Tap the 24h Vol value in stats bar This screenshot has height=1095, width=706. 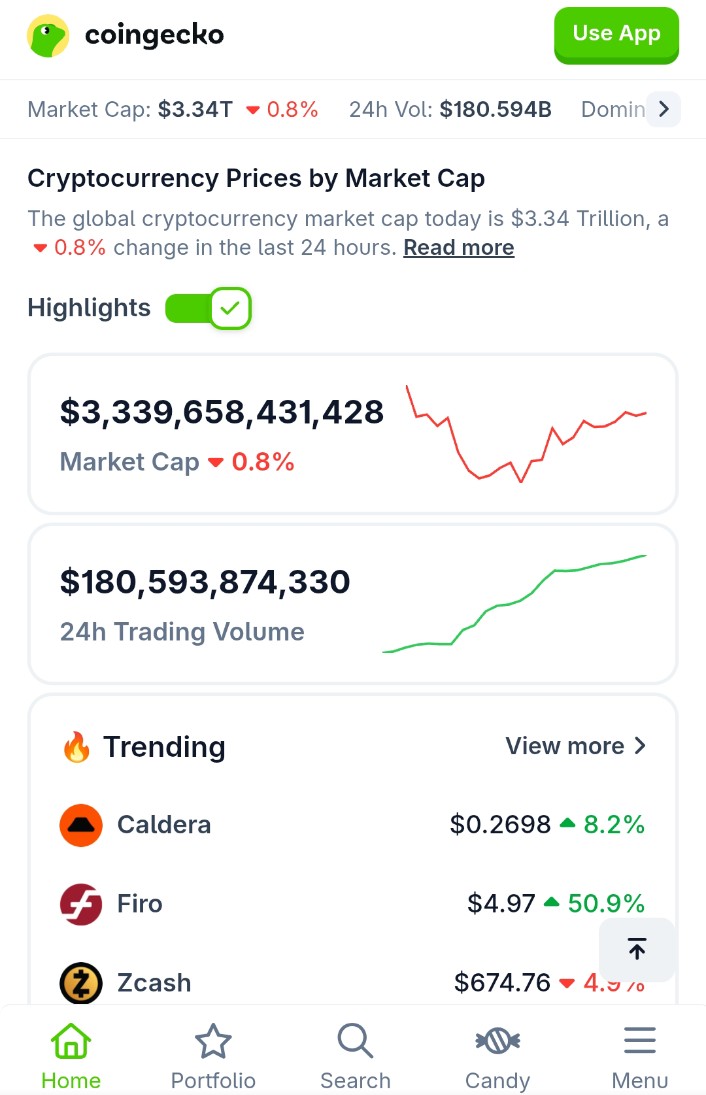coord(495,109)
